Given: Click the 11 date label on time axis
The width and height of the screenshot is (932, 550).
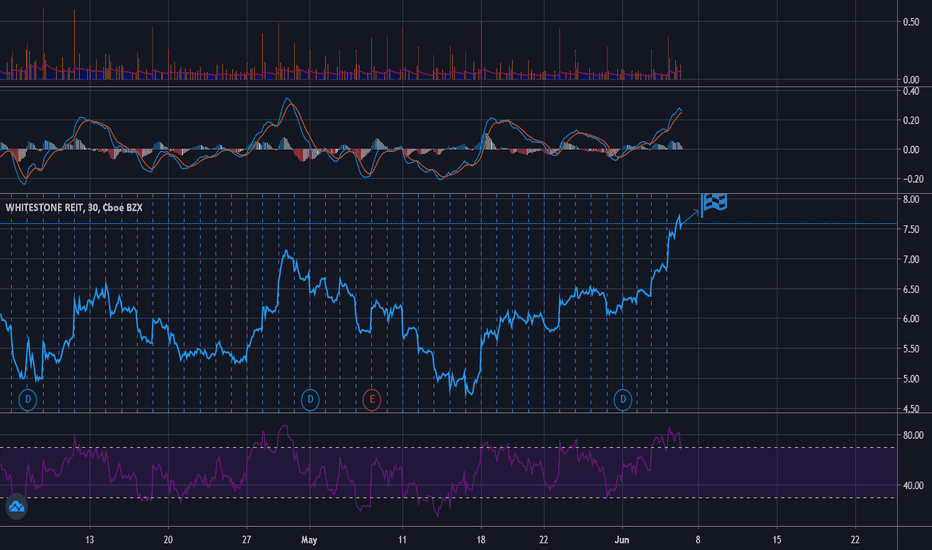Looking at the screenshot, I should tap(402, 540).
